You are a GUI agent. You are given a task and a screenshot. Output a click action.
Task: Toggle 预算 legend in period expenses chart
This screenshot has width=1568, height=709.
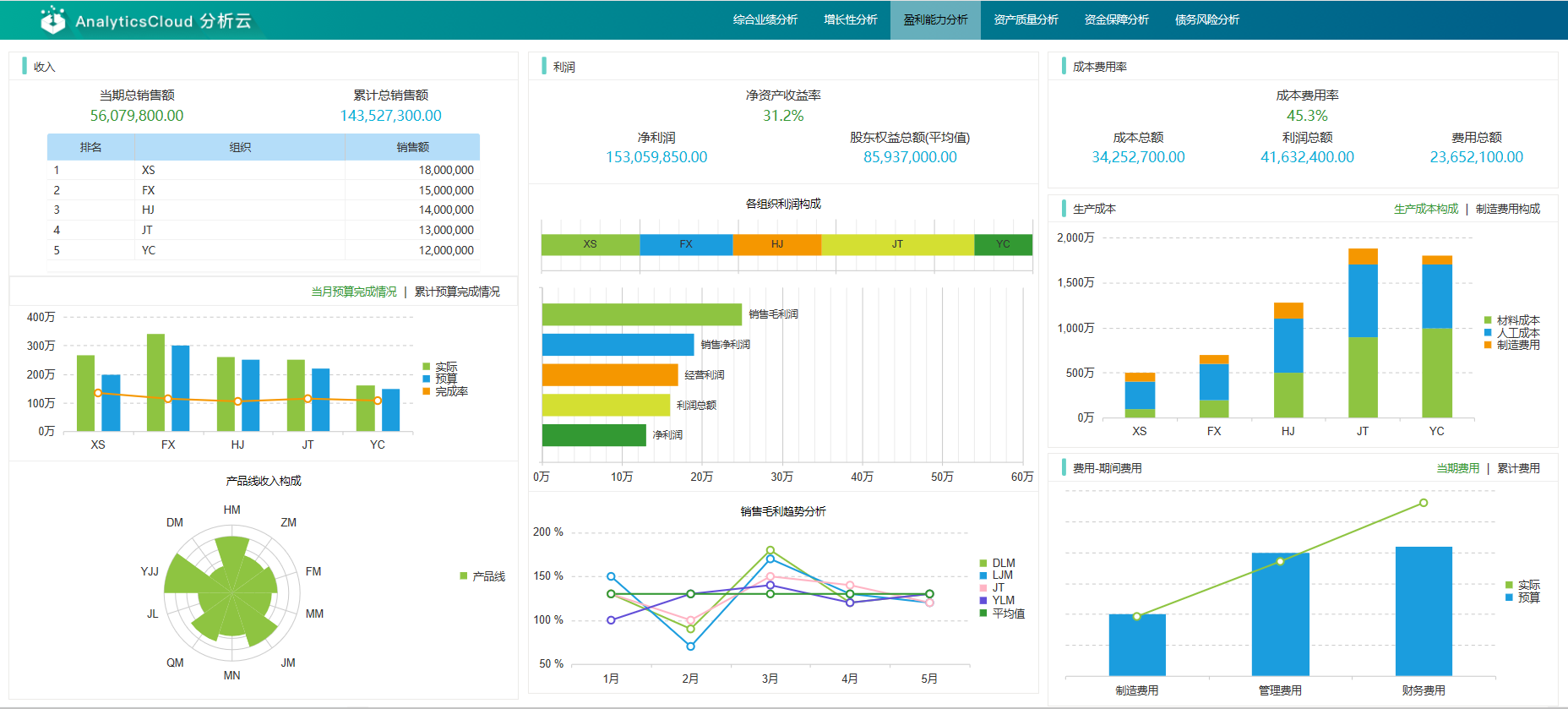point(1522,597)
